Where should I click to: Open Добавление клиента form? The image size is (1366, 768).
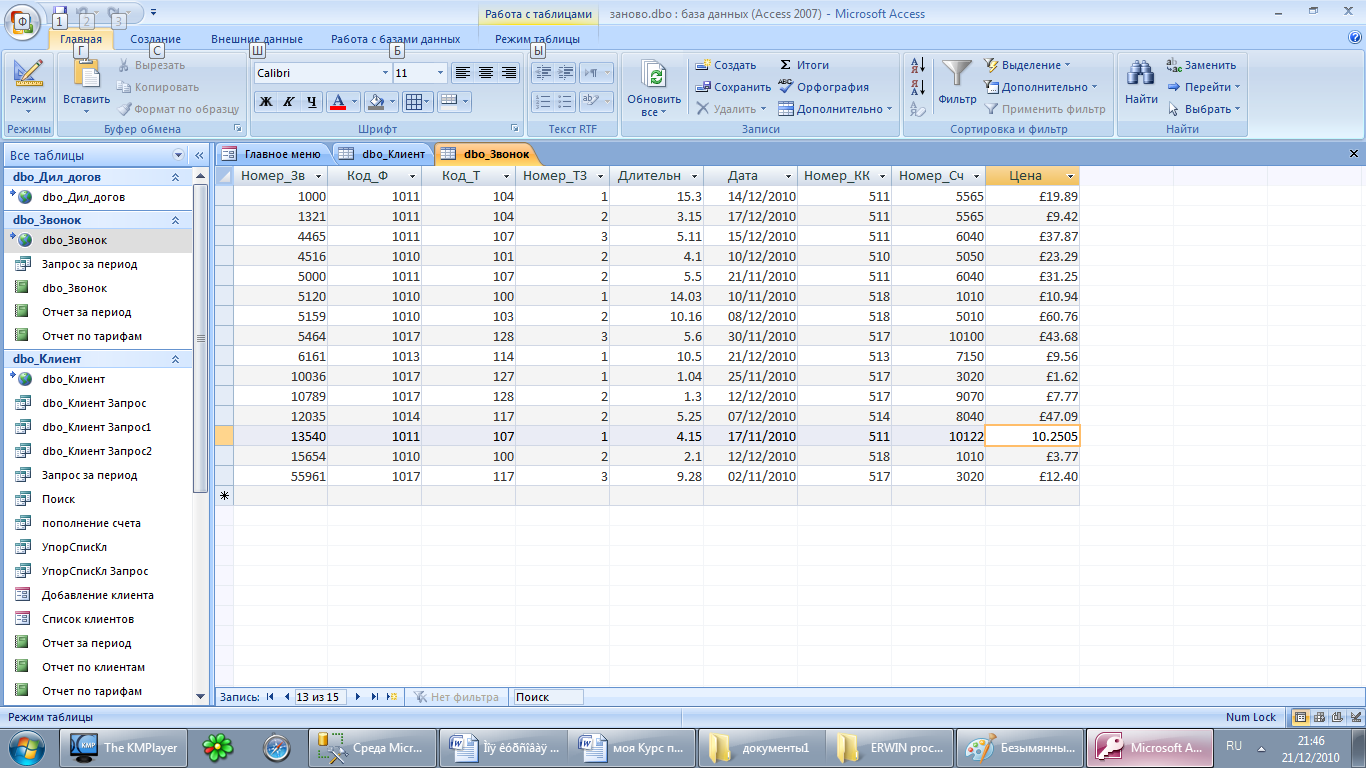[x=98, y=595]
